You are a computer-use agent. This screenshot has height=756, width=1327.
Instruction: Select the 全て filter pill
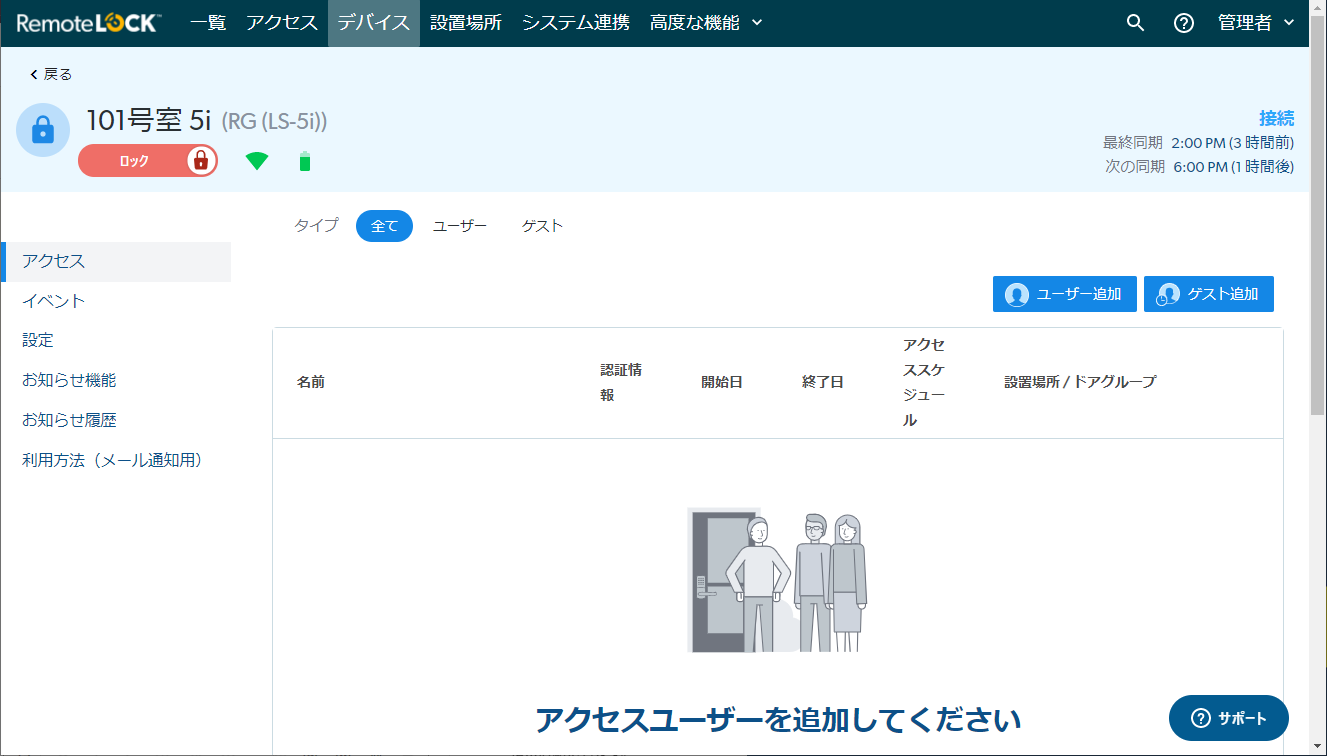point(384,226)
